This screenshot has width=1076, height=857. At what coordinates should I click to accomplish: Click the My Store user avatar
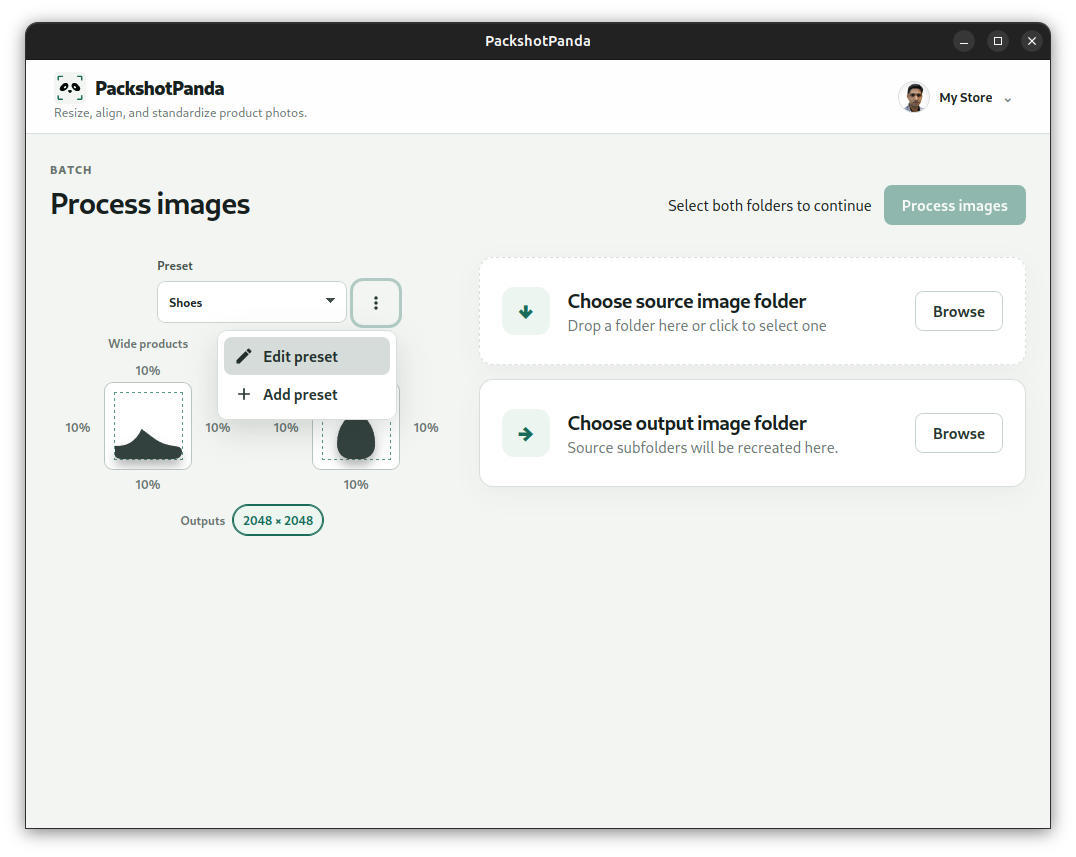tap(914, 97)
